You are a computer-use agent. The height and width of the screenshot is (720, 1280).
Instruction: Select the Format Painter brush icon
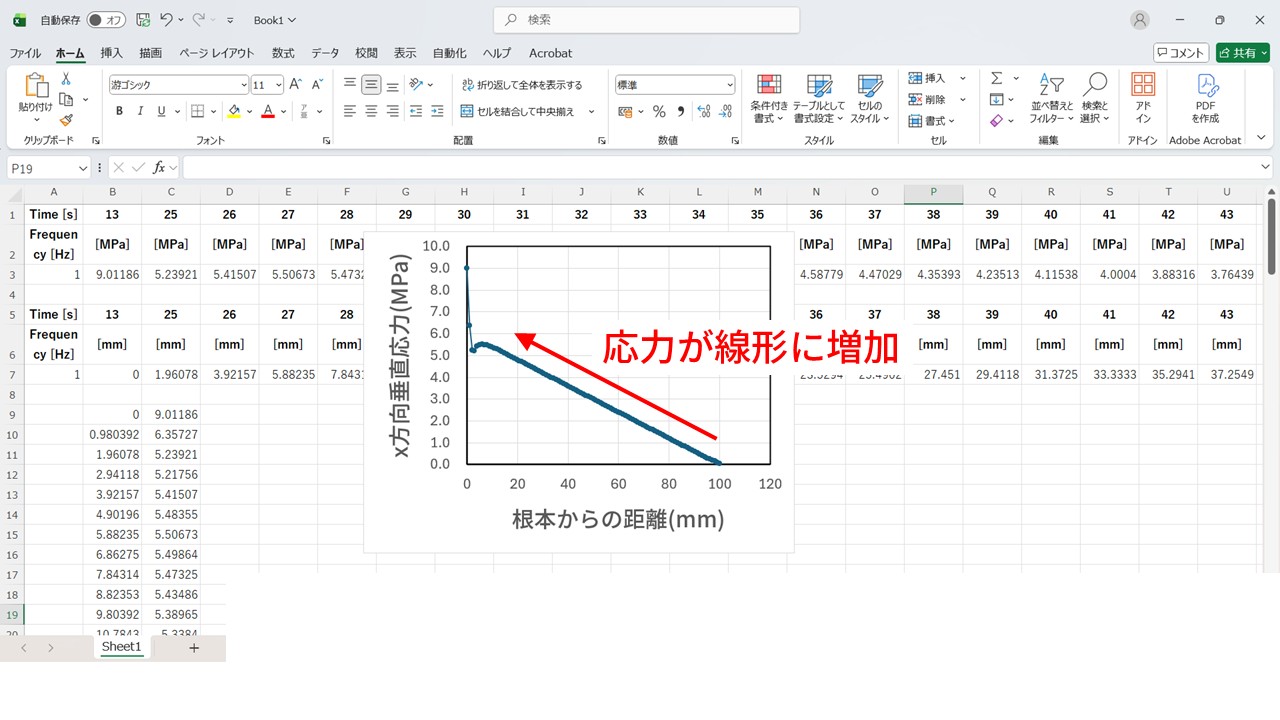tap(66, 120)
